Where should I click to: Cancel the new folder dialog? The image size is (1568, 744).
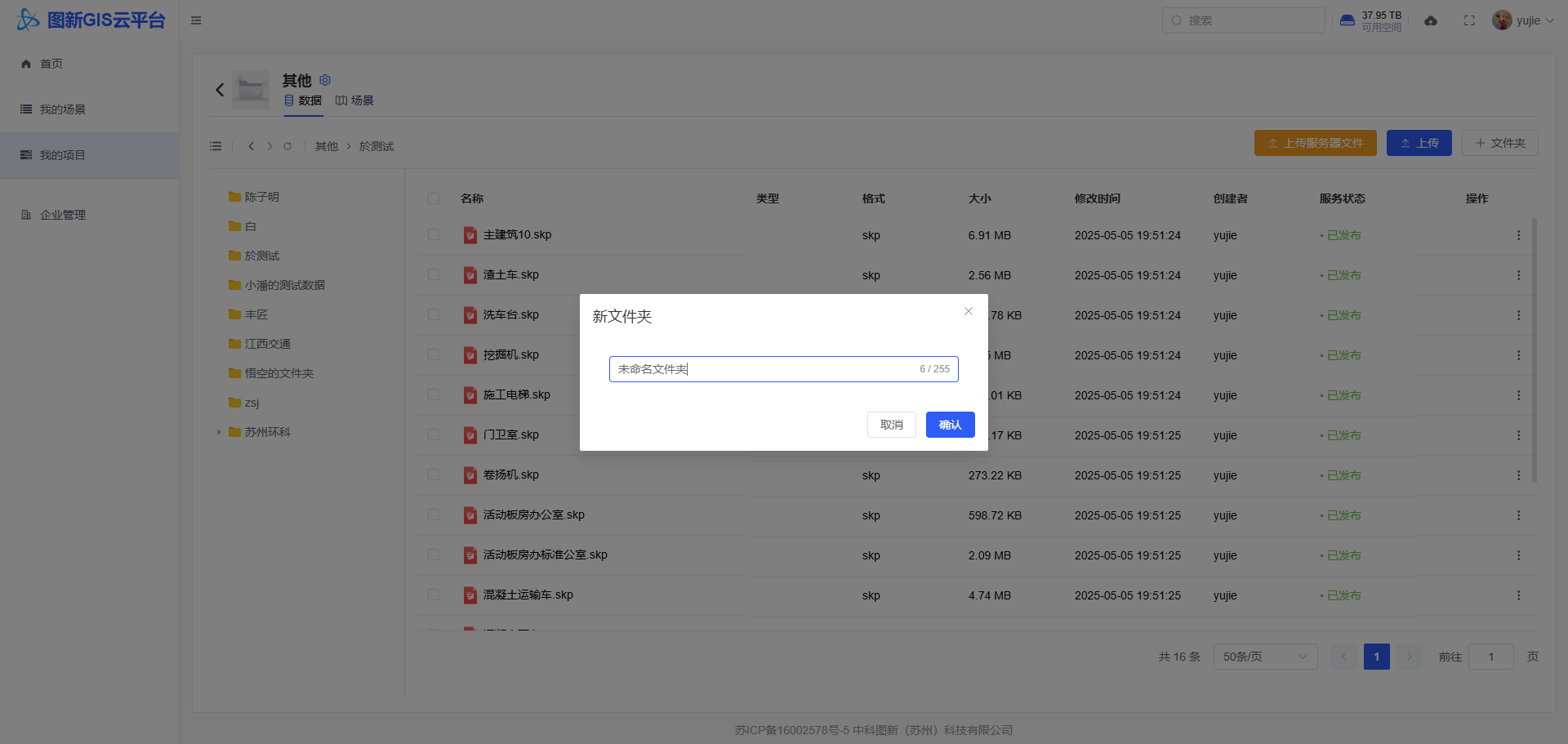(x=891, y=425)
